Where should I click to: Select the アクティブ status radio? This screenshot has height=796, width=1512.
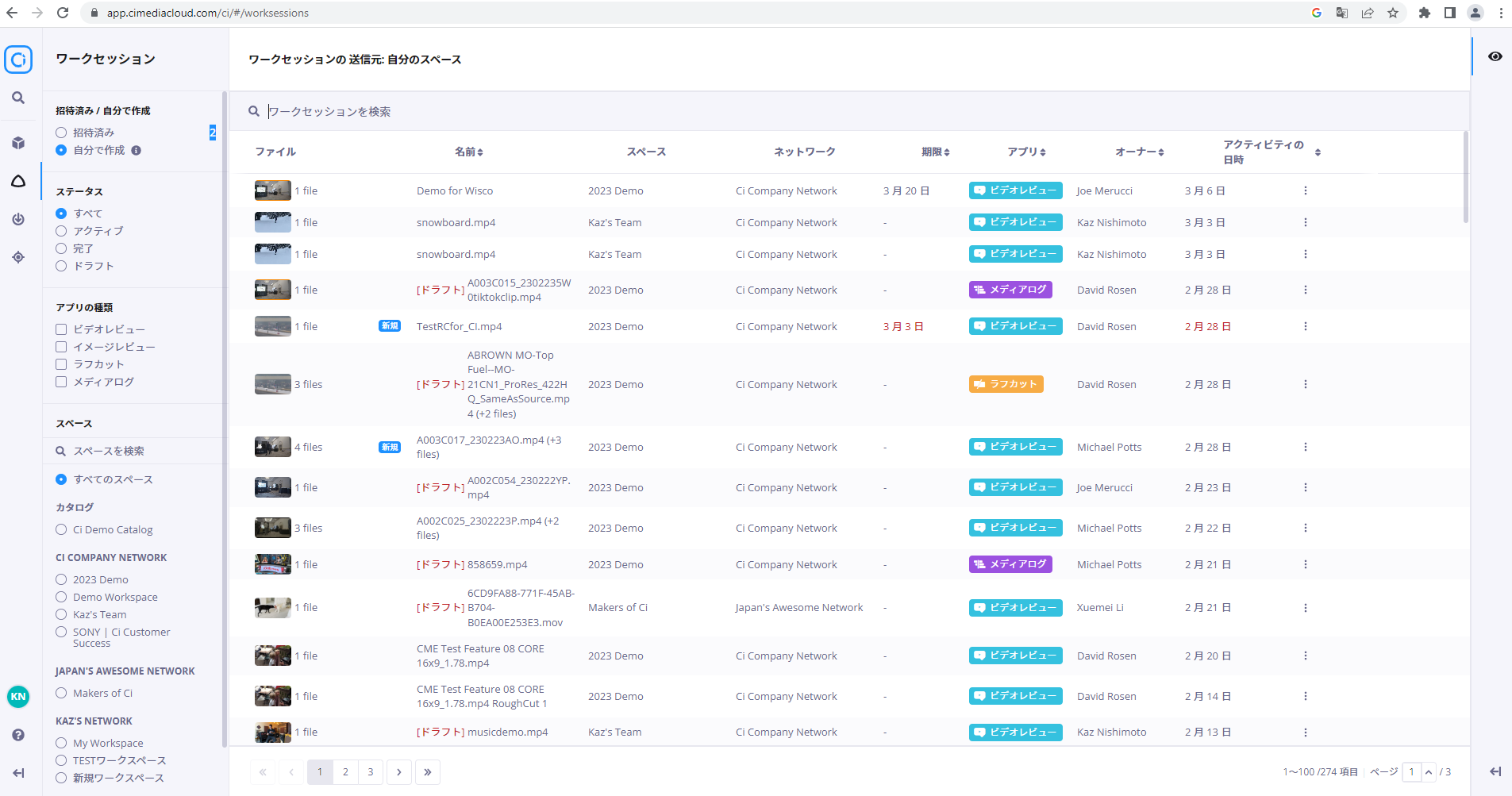[x=61, y=231]
